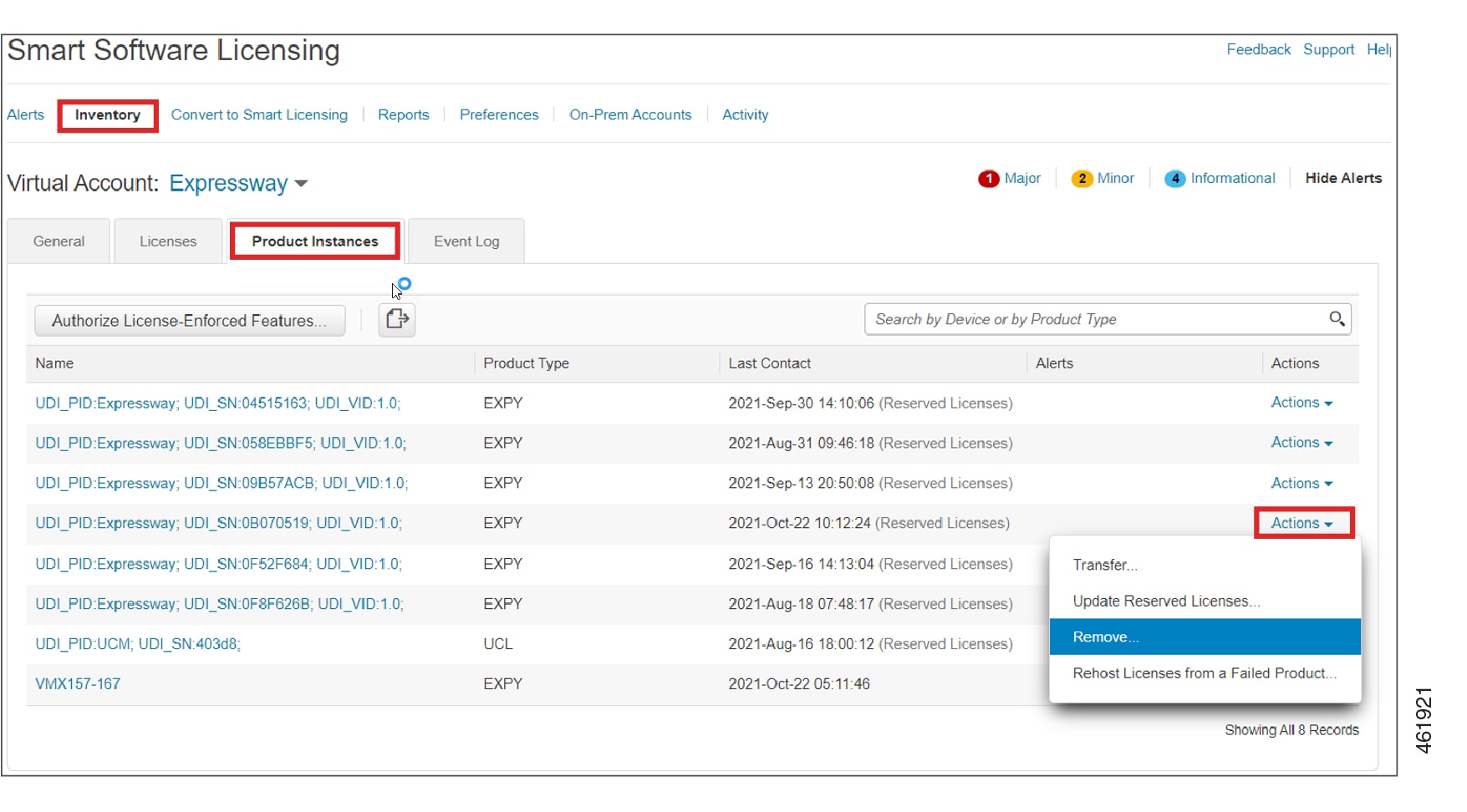Screen dimensions: 1467x812
Task: Click the Support link
Action: point(1328,50)
